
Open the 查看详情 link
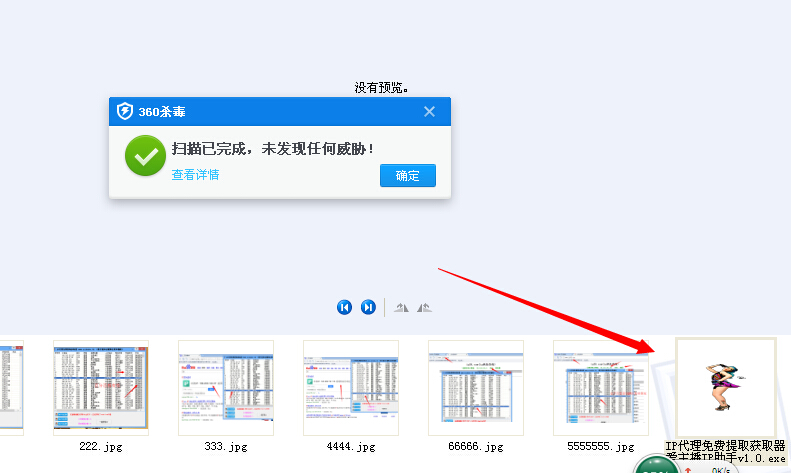click(195, 174)
